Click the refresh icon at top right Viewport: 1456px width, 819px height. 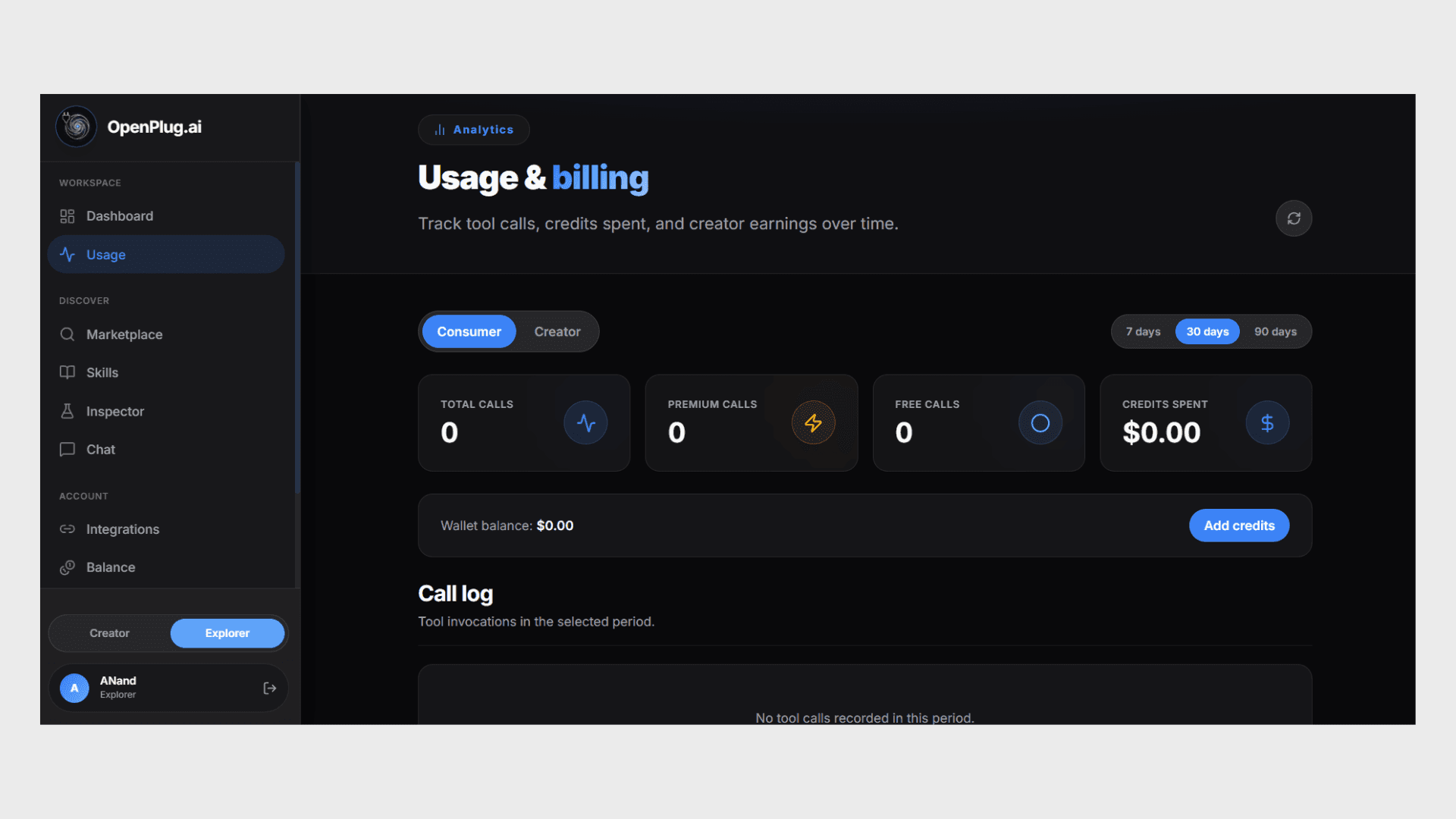[1294, 218]
